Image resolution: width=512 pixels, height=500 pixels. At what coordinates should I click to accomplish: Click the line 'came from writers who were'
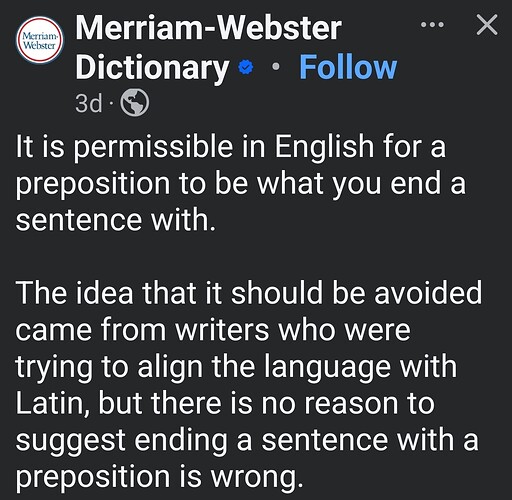point(213,330)
